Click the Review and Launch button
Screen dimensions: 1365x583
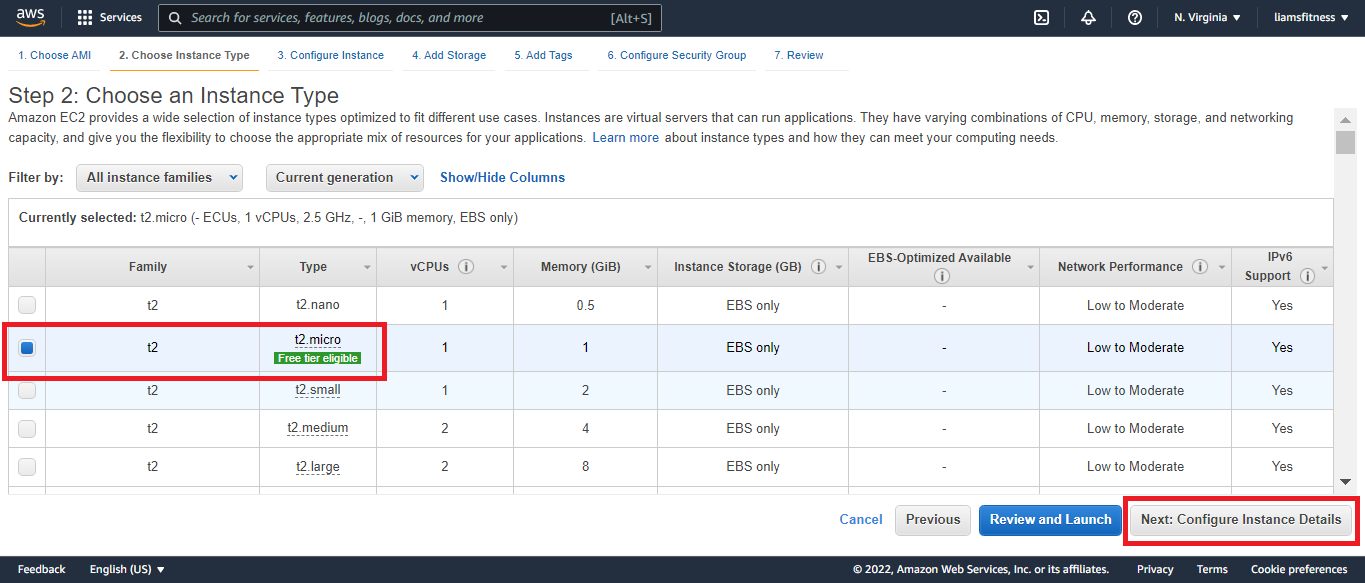pyautogui.click(x=1050, y=519)
